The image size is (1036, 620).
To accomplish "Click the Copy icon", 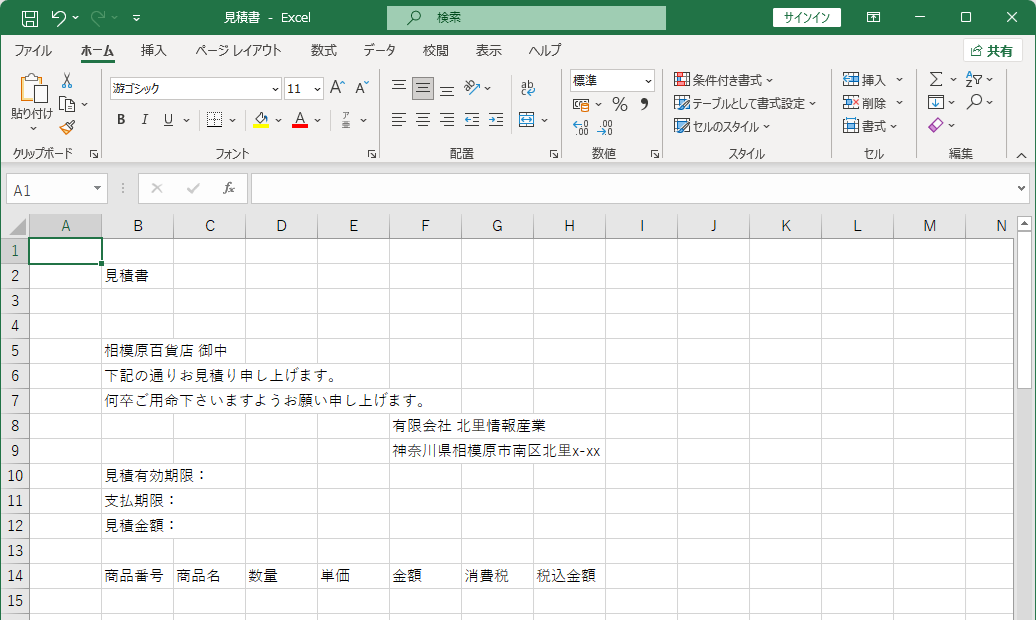I will [x=67, y=104].
